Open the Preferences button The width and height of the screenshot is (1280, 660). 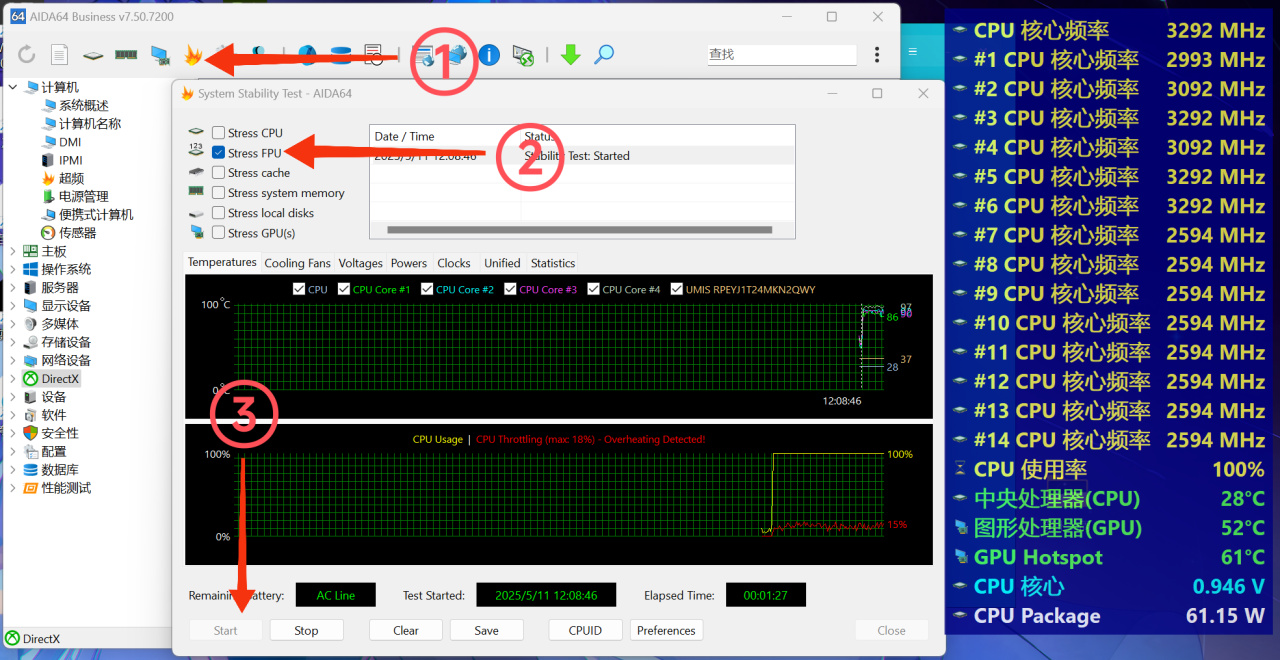click(x=666, y=630)
